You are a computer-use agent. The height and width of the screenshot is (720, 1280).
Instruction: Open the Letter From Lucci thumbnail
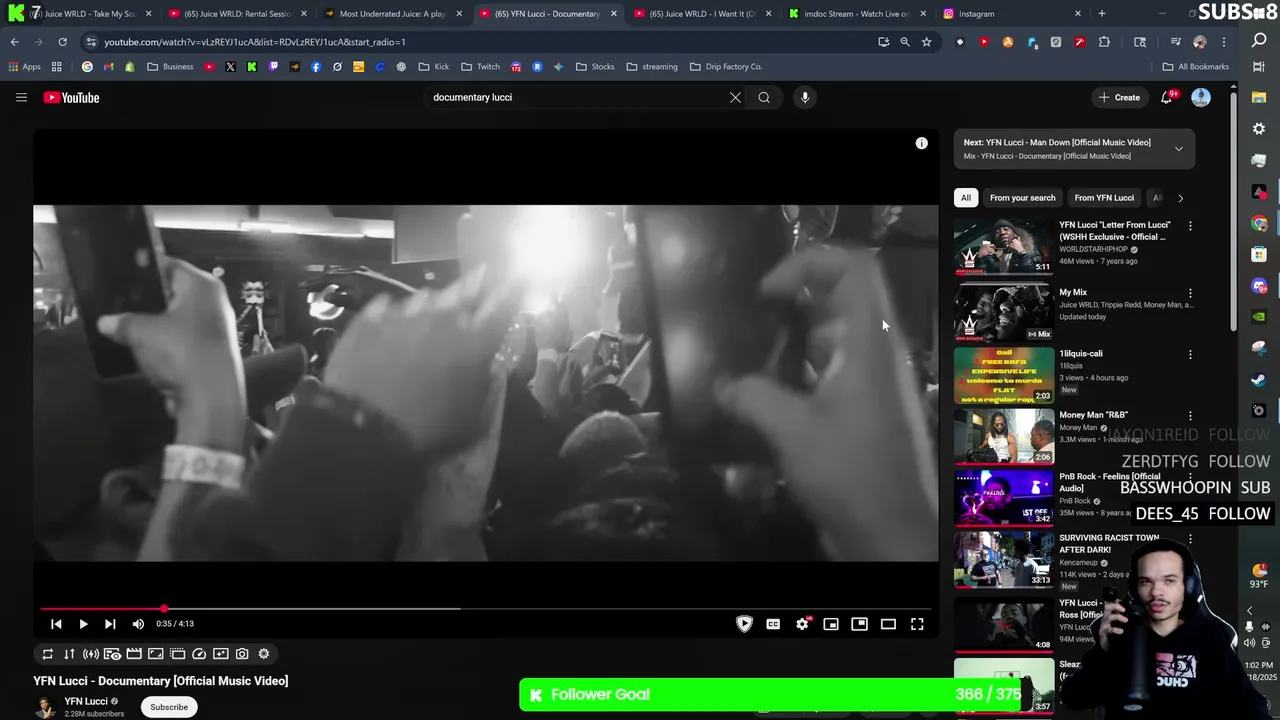click(x=1003, y=246)
